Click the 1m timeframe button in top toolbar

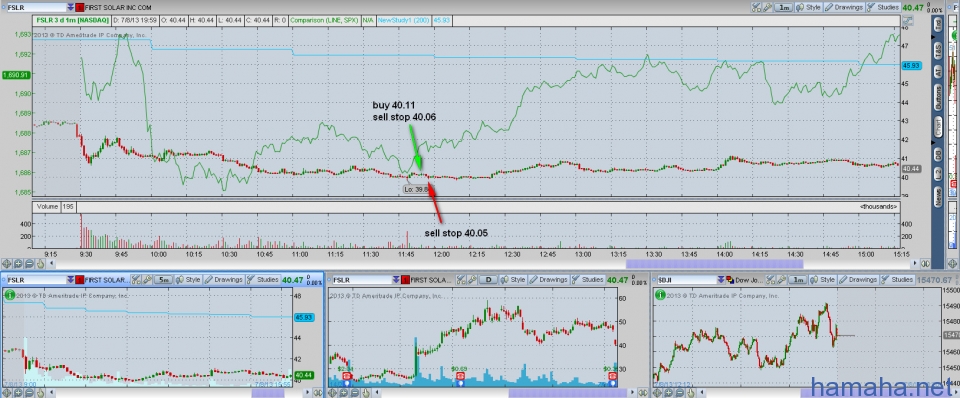[x=784, y=7]
